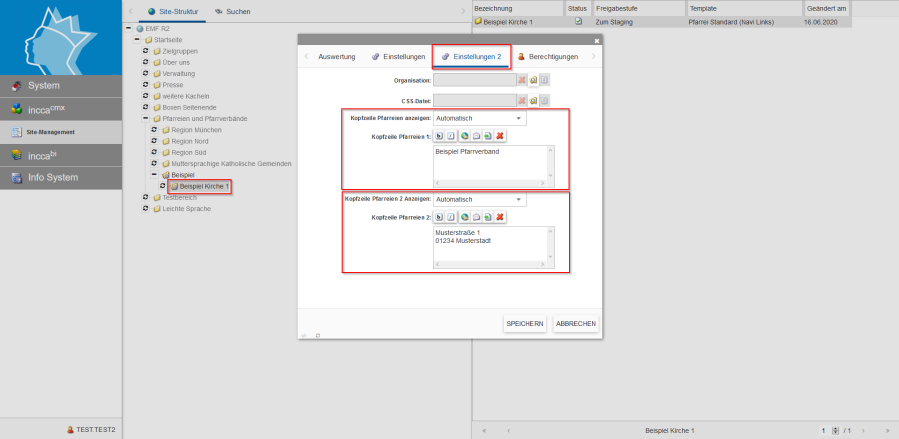Viewport: 899px width, 439px height.
Task: Clear the Organisation field with the red X
Action: 522,79
